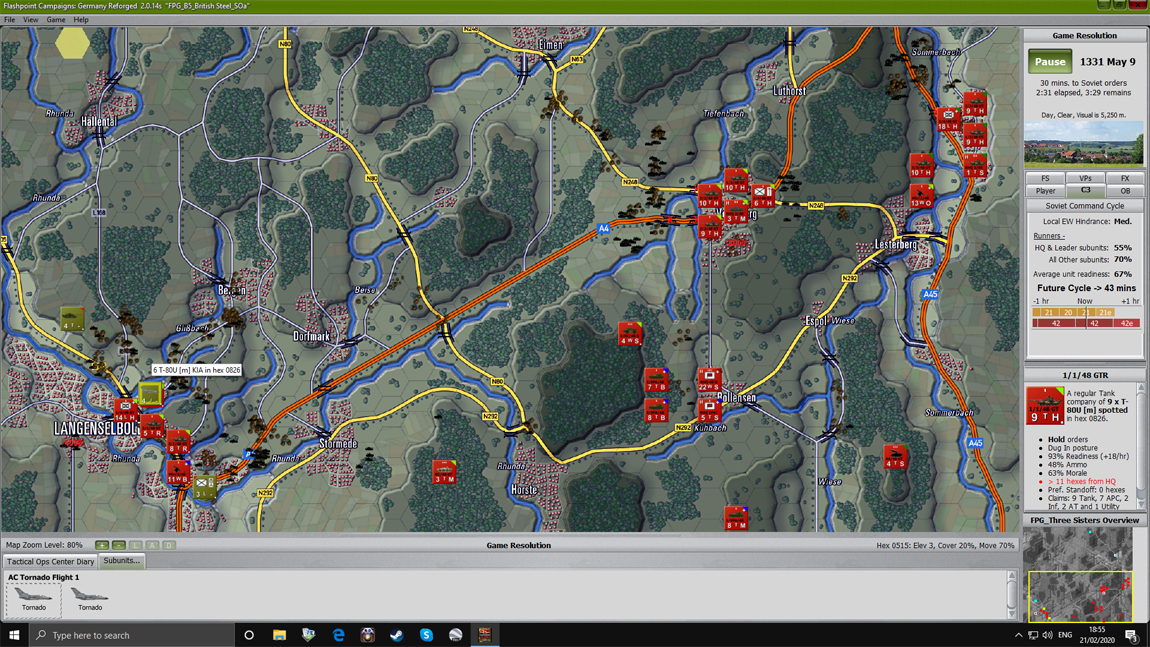The image size is (1150, 647).
Task: Select the 11 W B unit counter
Action: point(178,472)
